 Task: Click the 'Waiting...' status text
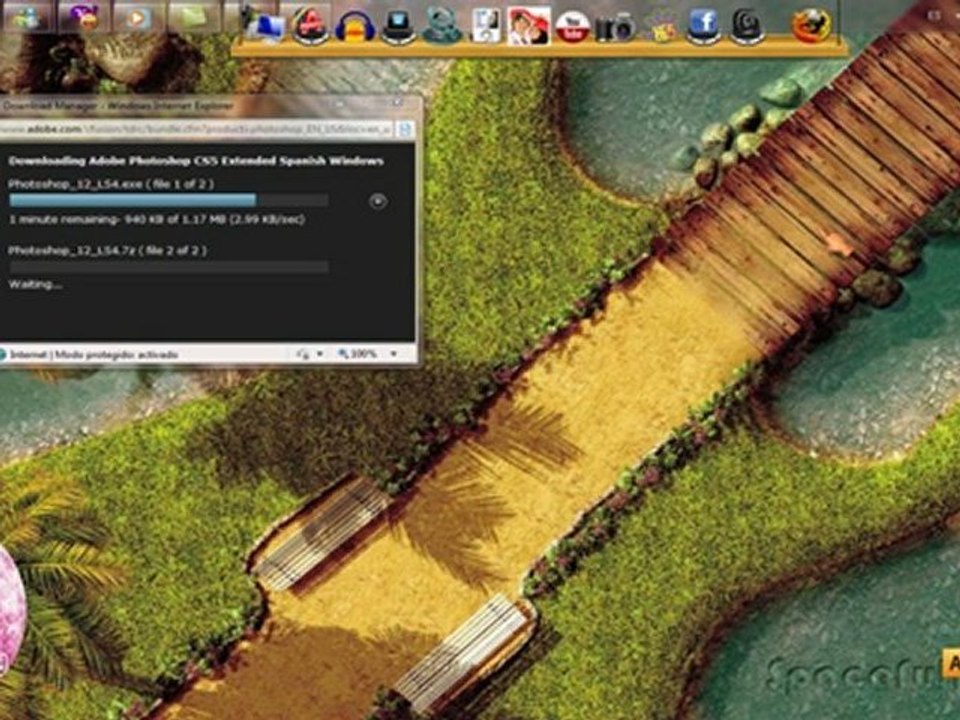[x=35, y=284]
